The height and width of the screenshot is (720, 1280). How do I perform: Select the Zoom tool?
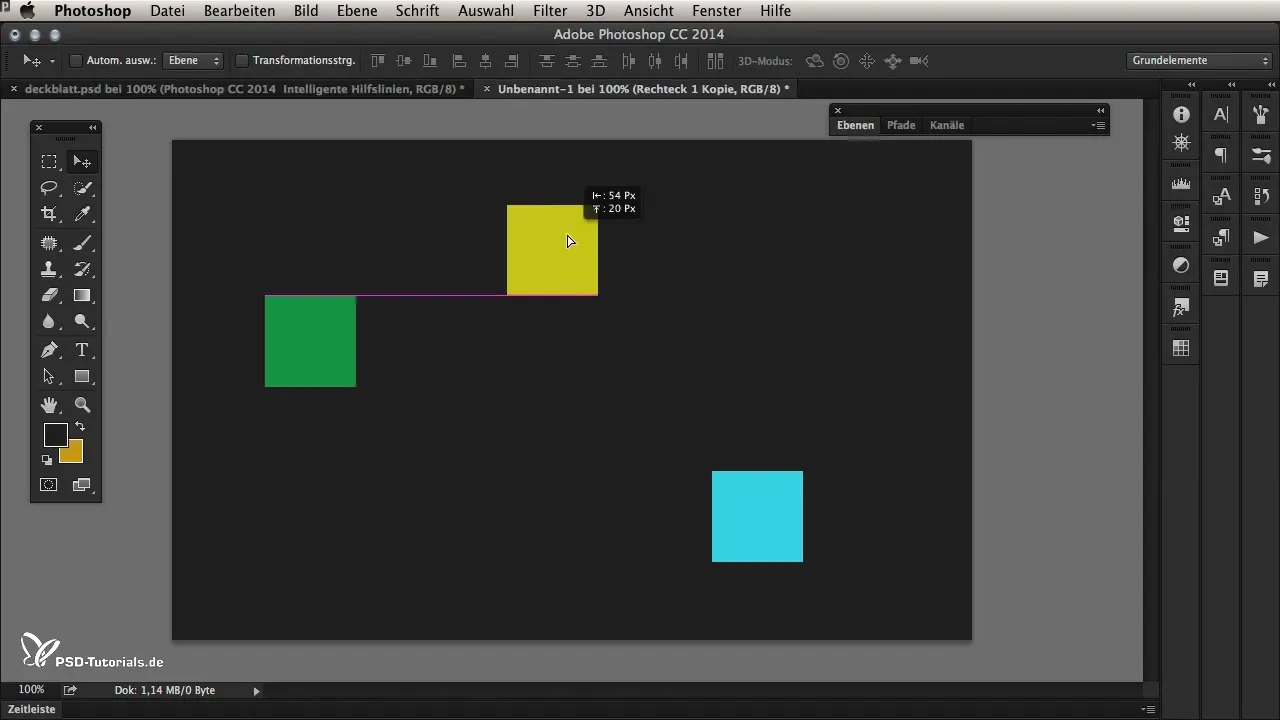coord(82,405)
